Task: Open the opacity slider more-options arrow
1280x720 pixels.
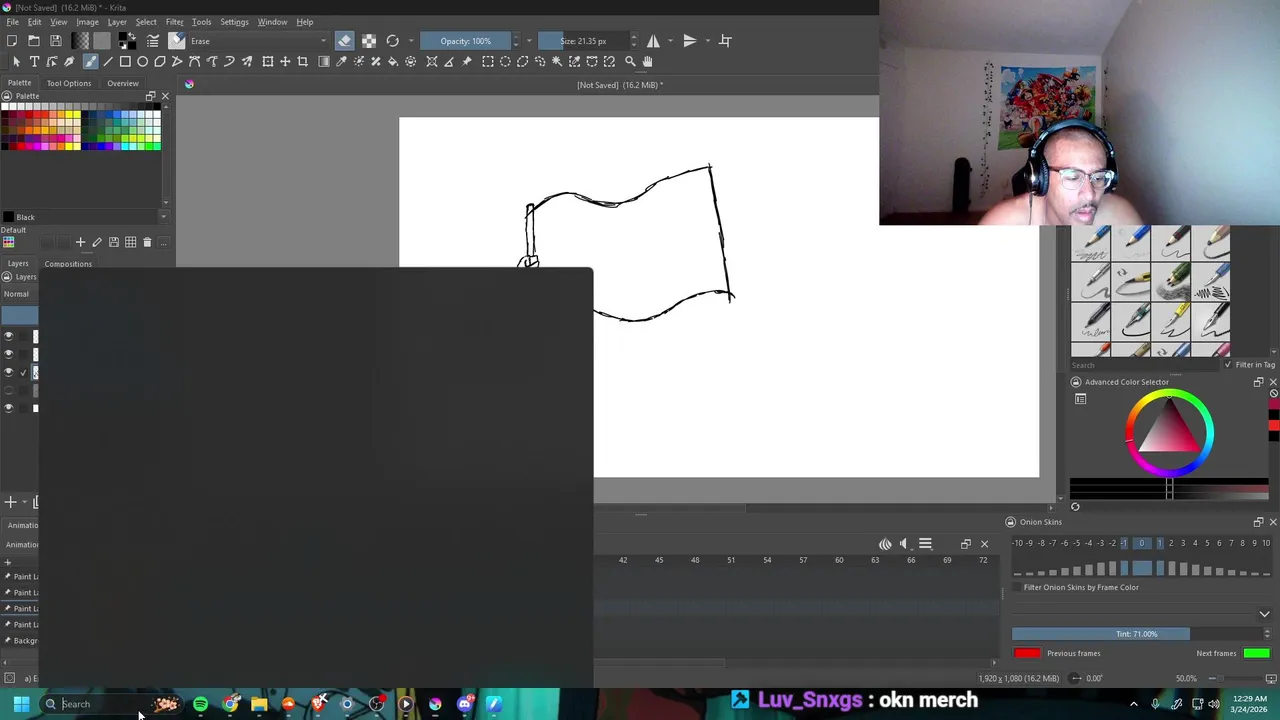Action: click(529, 41)
